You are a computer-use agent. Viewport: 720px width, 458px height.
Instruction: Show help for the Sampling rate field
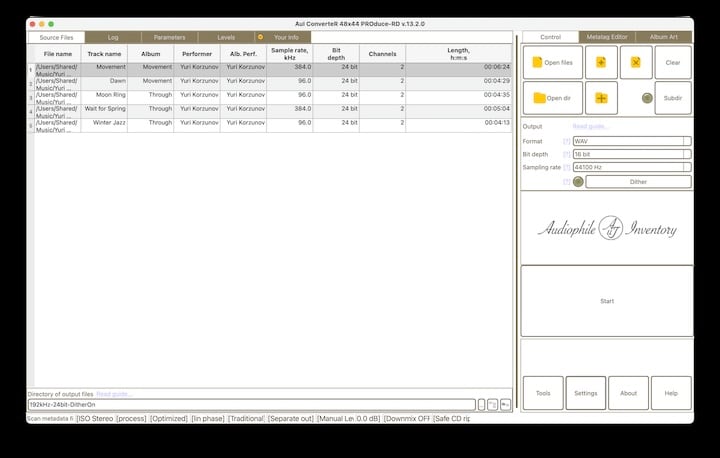tap(567, 167)
